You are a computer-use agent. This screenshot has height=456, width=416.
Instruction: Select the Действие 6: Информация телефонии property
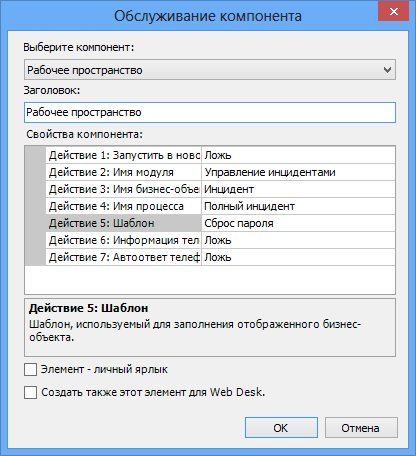click(124, 240)
